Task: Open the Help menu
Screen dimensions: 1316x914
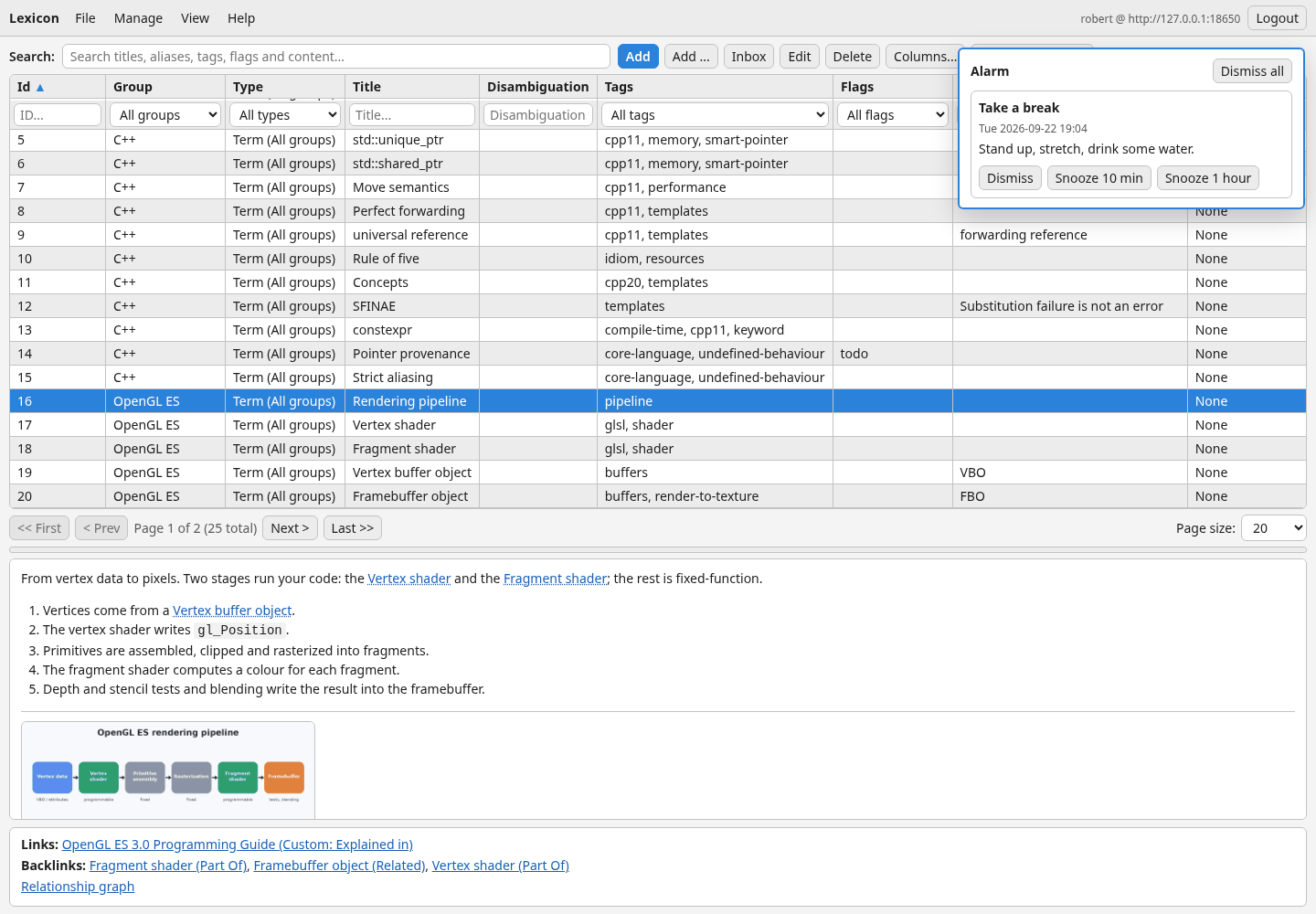Action: (241, 18)
